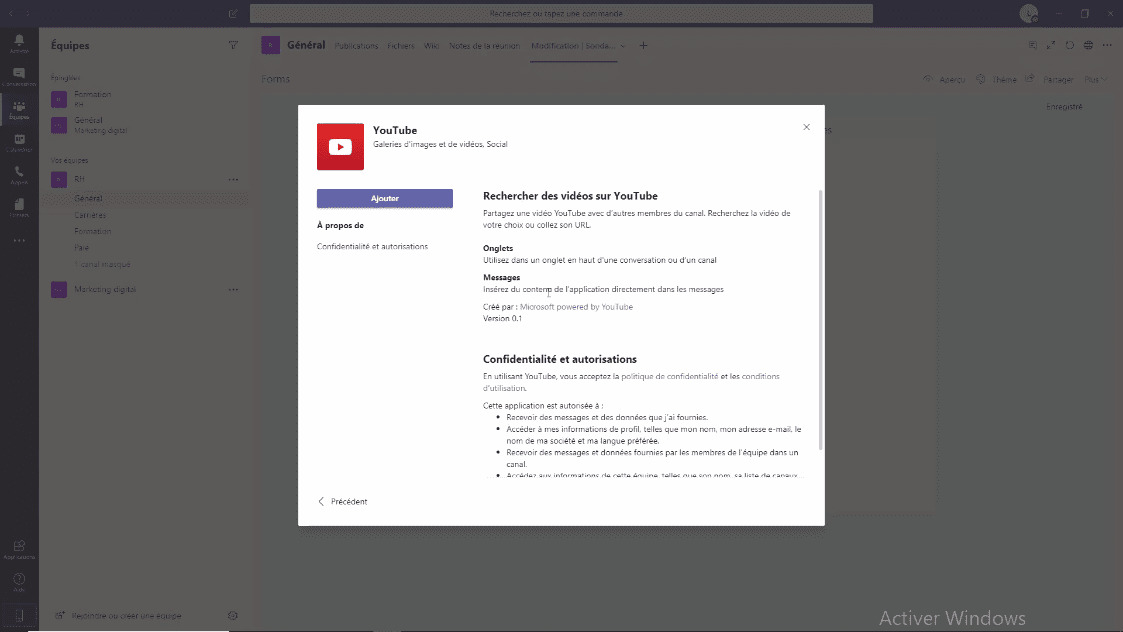This screenshot has height=632, width=1123.
Task: Expand the Plus dropdown in Forms
Action: tap(1095, 80)
